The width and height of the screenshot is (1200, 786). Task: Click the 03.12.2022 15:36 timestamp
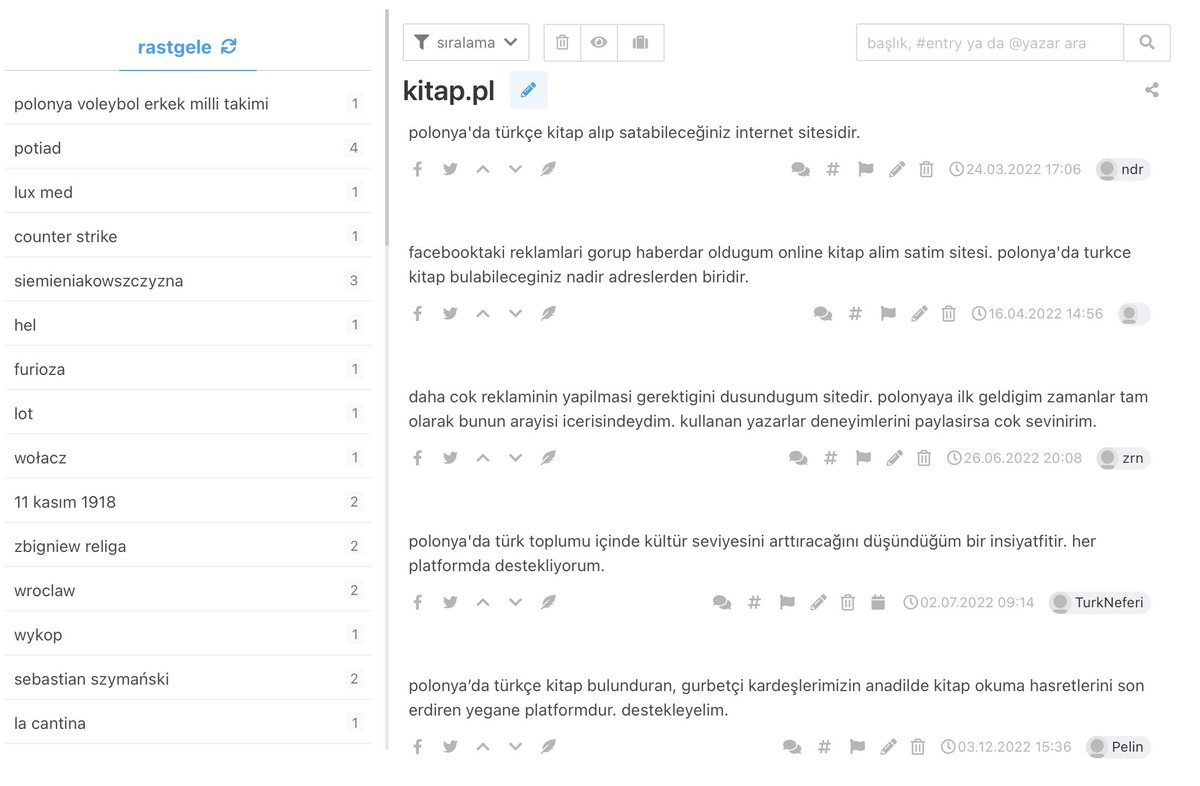click(x=1006, y=747)
